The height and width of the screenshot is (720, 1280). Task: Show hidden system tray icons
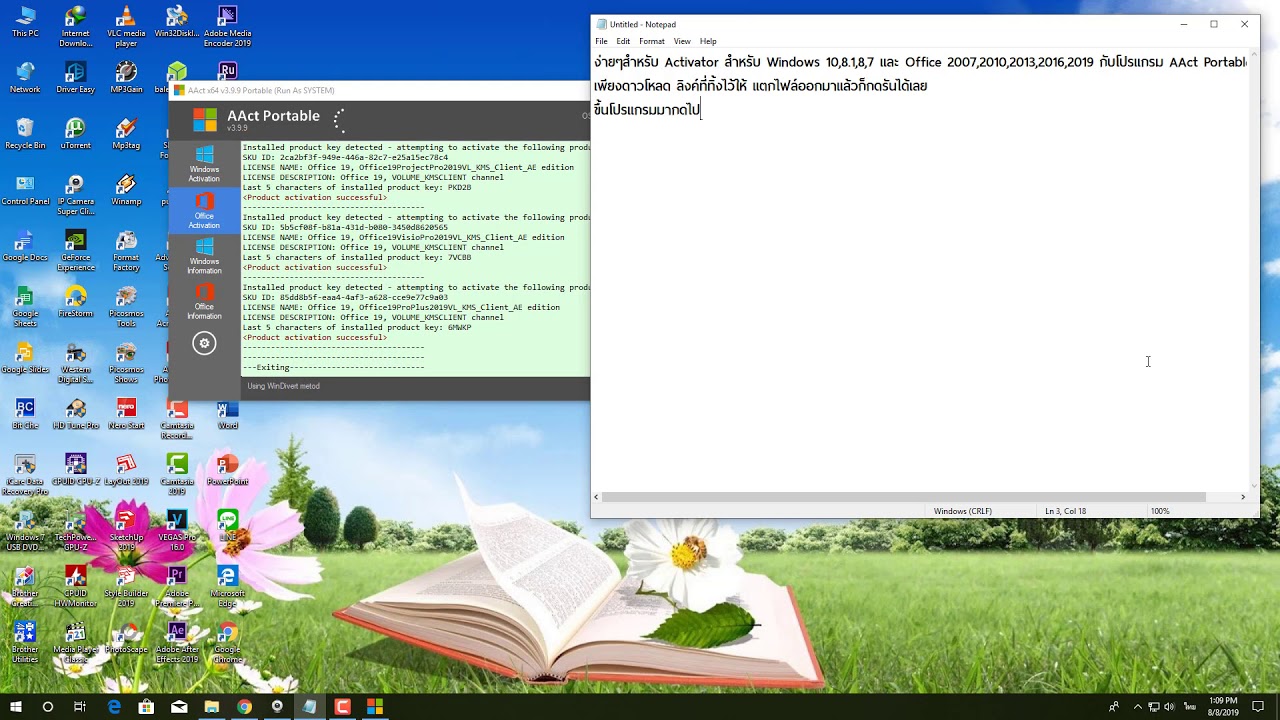tap(1137, 707)
